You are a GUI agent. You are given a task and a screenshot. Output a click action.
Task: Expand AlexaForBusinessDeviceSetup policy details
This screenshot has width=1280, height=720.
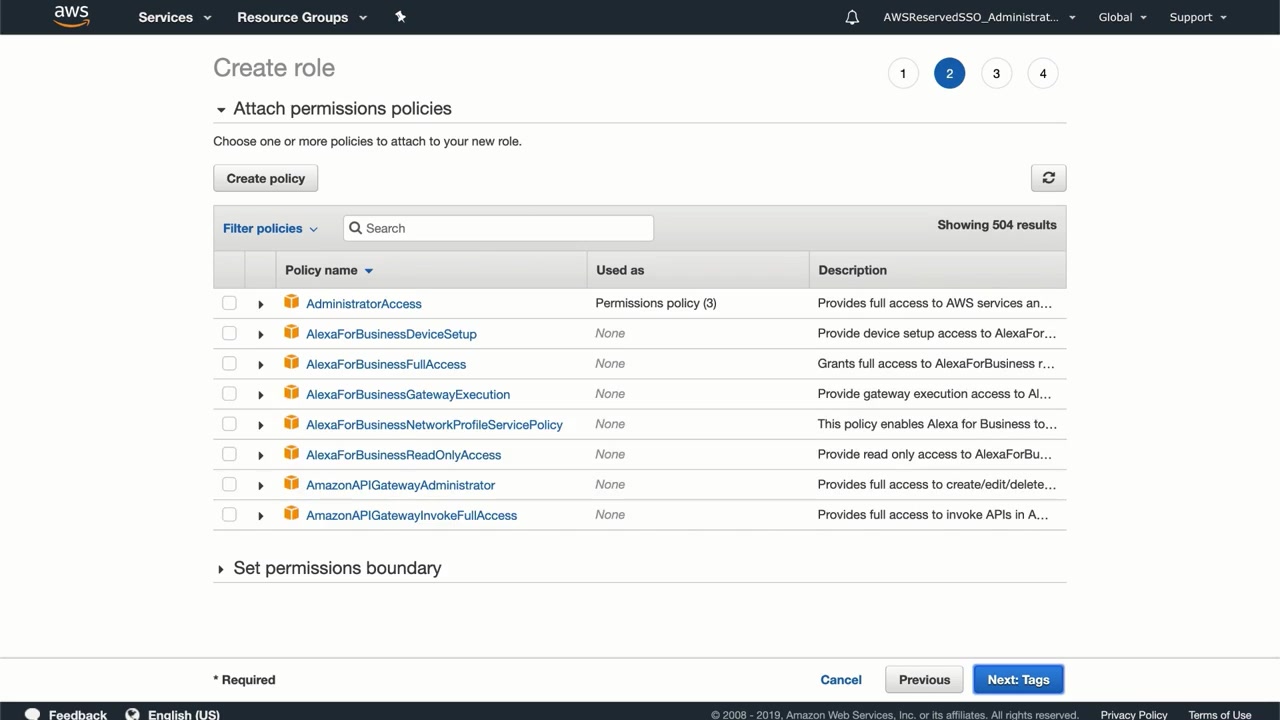click(260, 334)
